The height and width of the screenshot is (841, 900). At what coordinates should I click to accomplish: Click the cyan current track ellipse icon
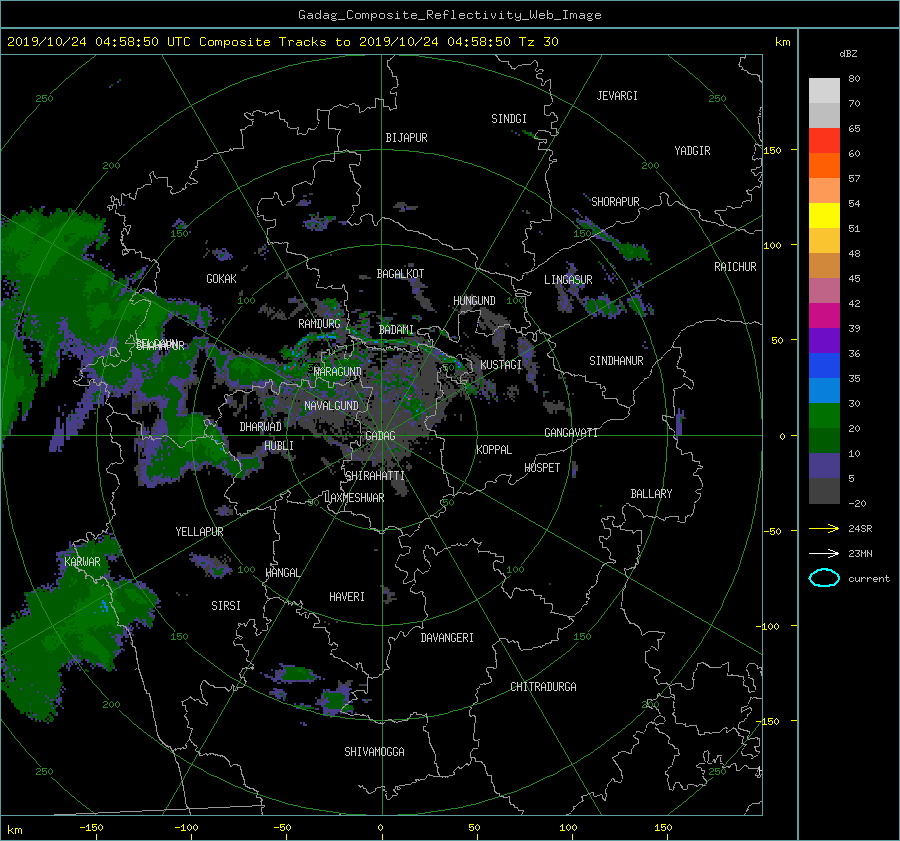[824, 578]
